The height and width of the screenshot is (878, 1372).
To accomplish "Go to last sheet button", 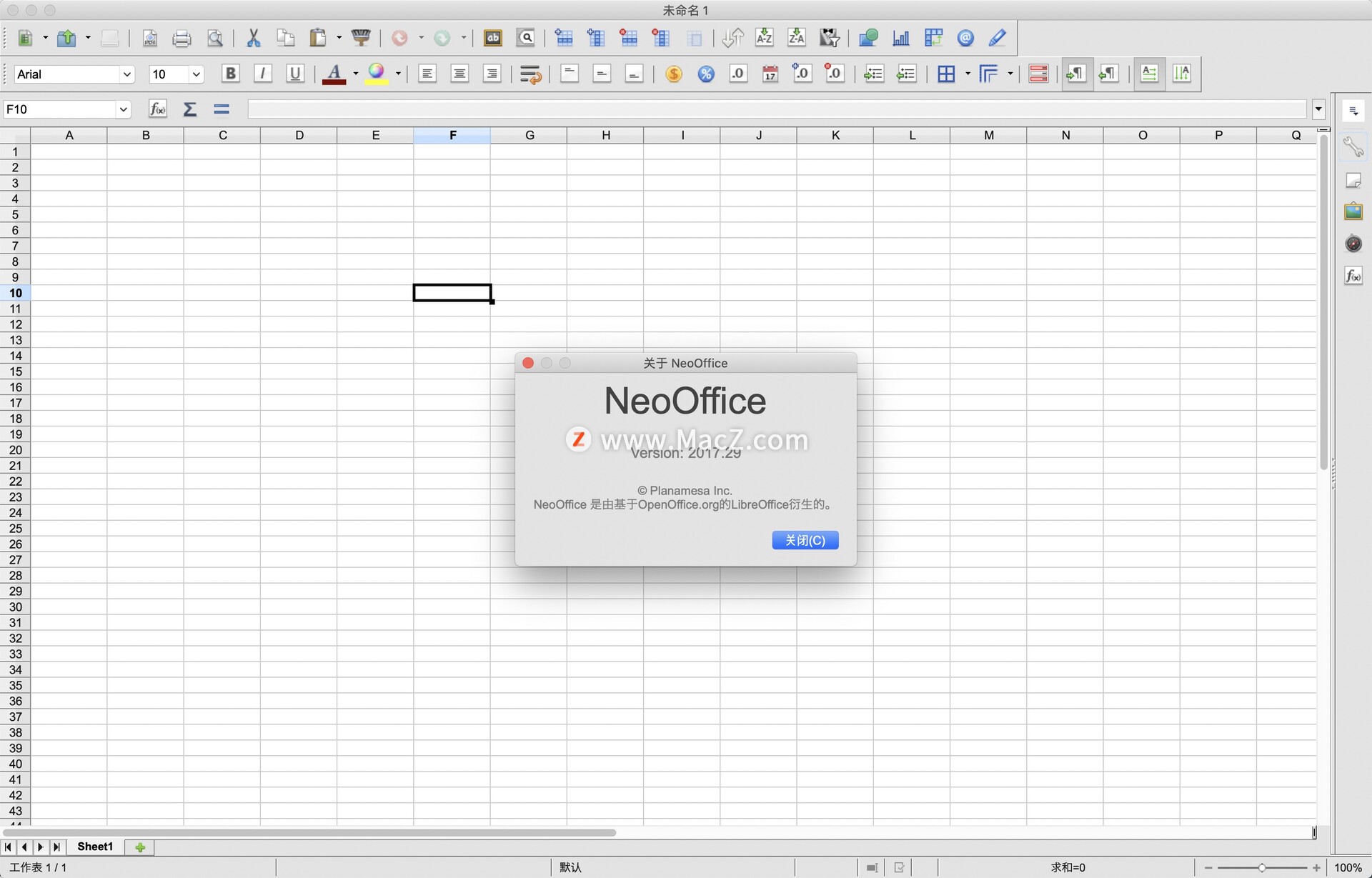I will [x=56, y=847].
